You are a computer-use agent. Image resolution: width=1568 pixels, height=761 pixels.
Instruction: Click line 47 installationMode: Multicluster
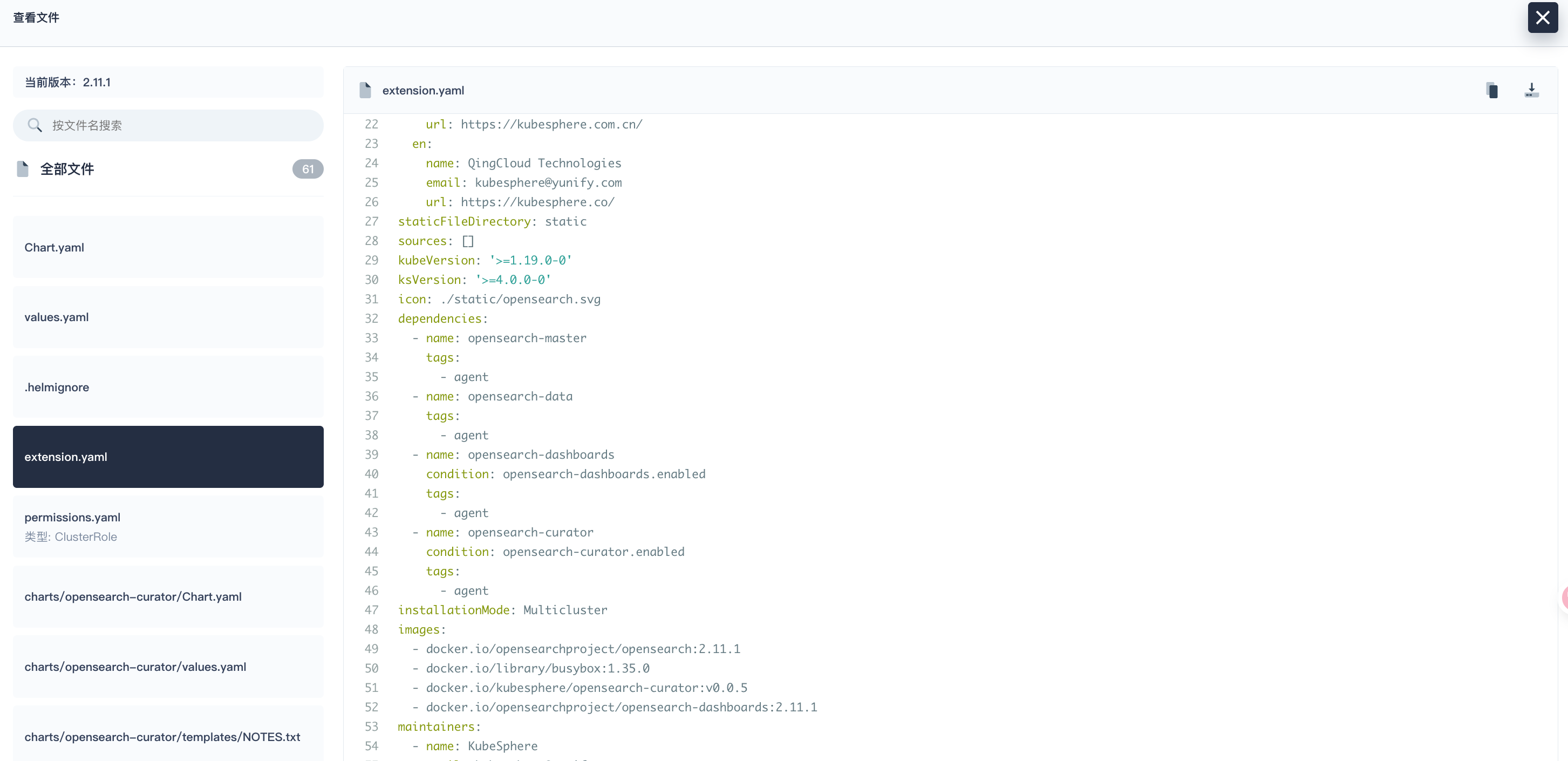tap(502, 610)
